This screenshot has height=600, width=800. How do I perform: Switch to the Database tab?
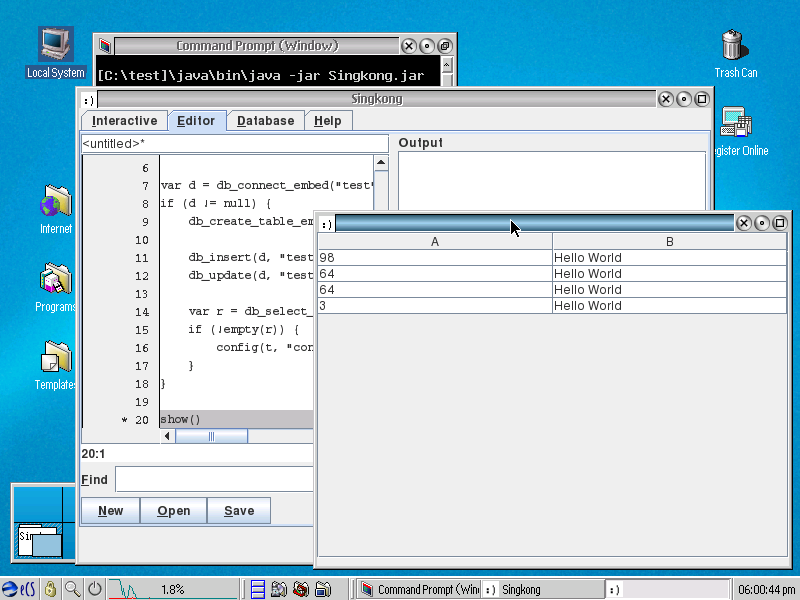tap(265, 121)
